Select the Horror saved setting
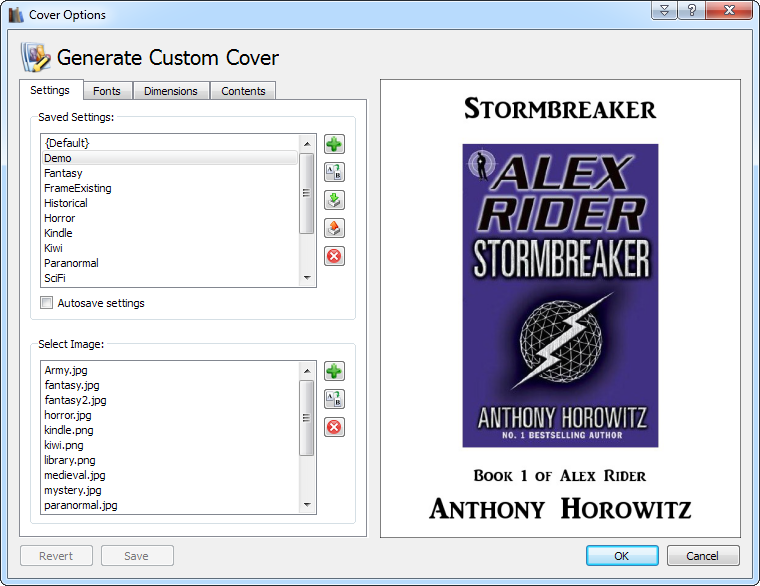 tap(170, 218)
